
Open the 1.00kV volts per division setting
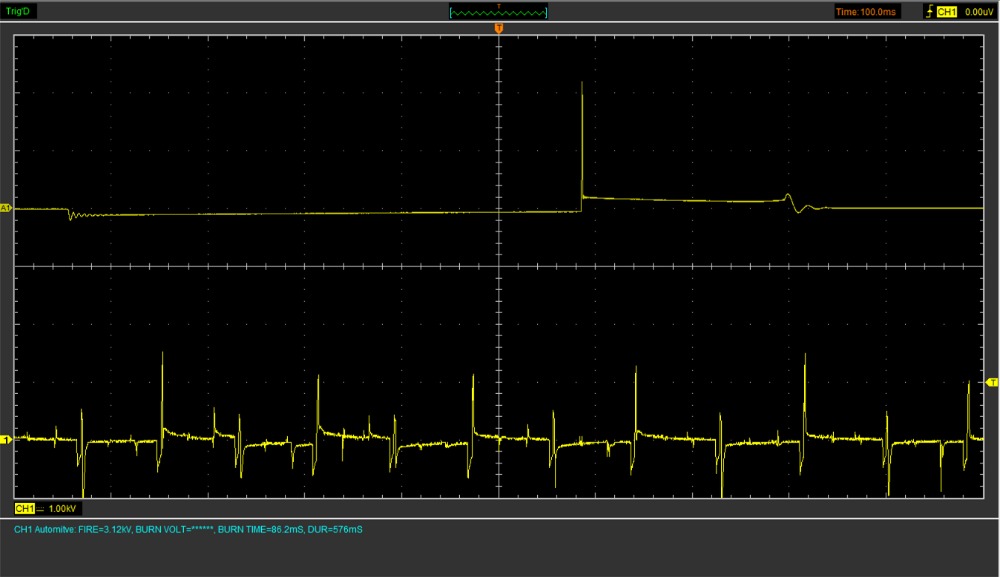point(62,509)
